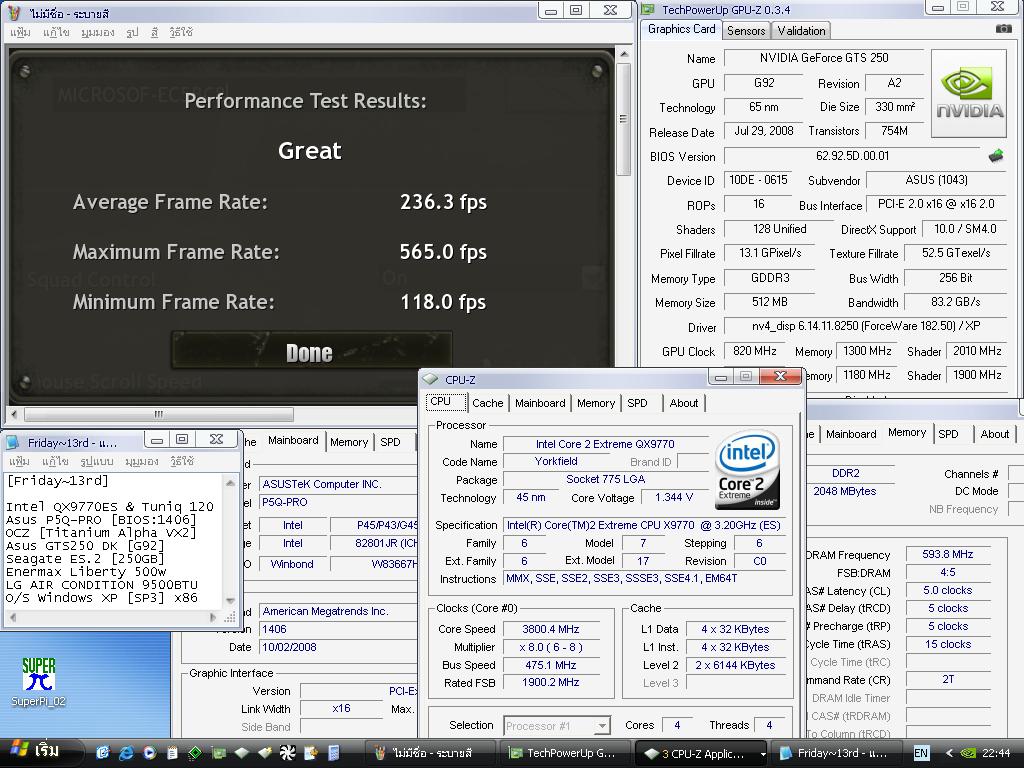Viewport: 1024px width, 768px height.
Task: Click SPD tab in left background CPU-Z
Action: click(391, 442)
